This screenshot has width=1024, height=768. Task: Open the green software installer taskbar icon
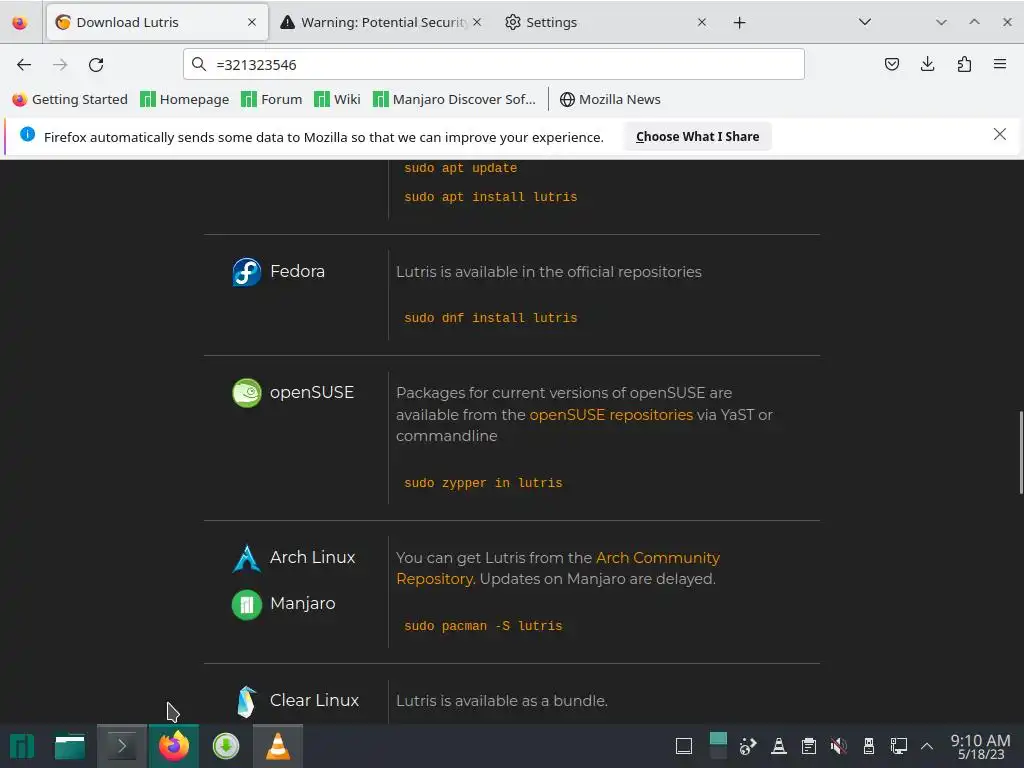pos(226,746)
